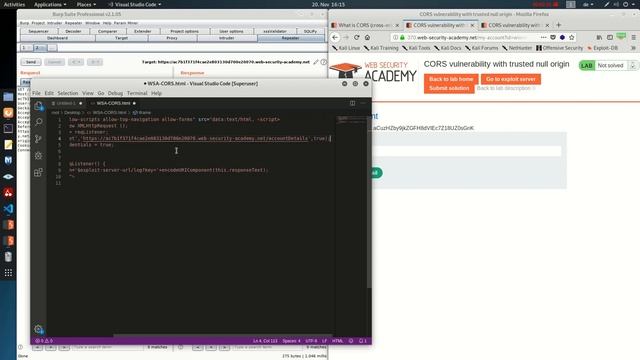Split the VS Code editor
This screenshot has height=360, width=640.
pos(352,103)
